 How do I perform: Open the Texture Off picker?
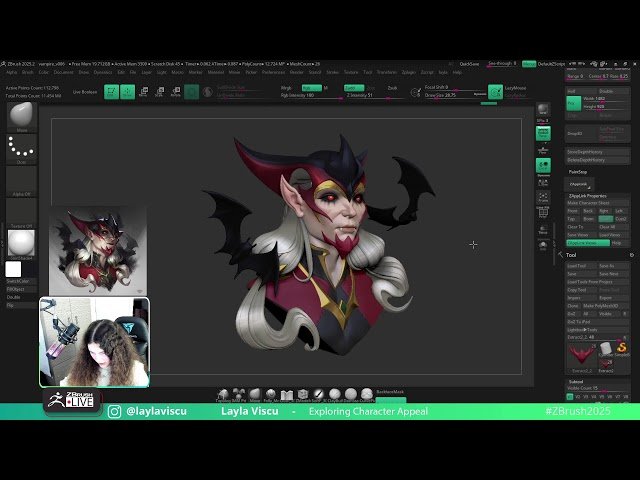pyautogui.click(x=22, y=213)
